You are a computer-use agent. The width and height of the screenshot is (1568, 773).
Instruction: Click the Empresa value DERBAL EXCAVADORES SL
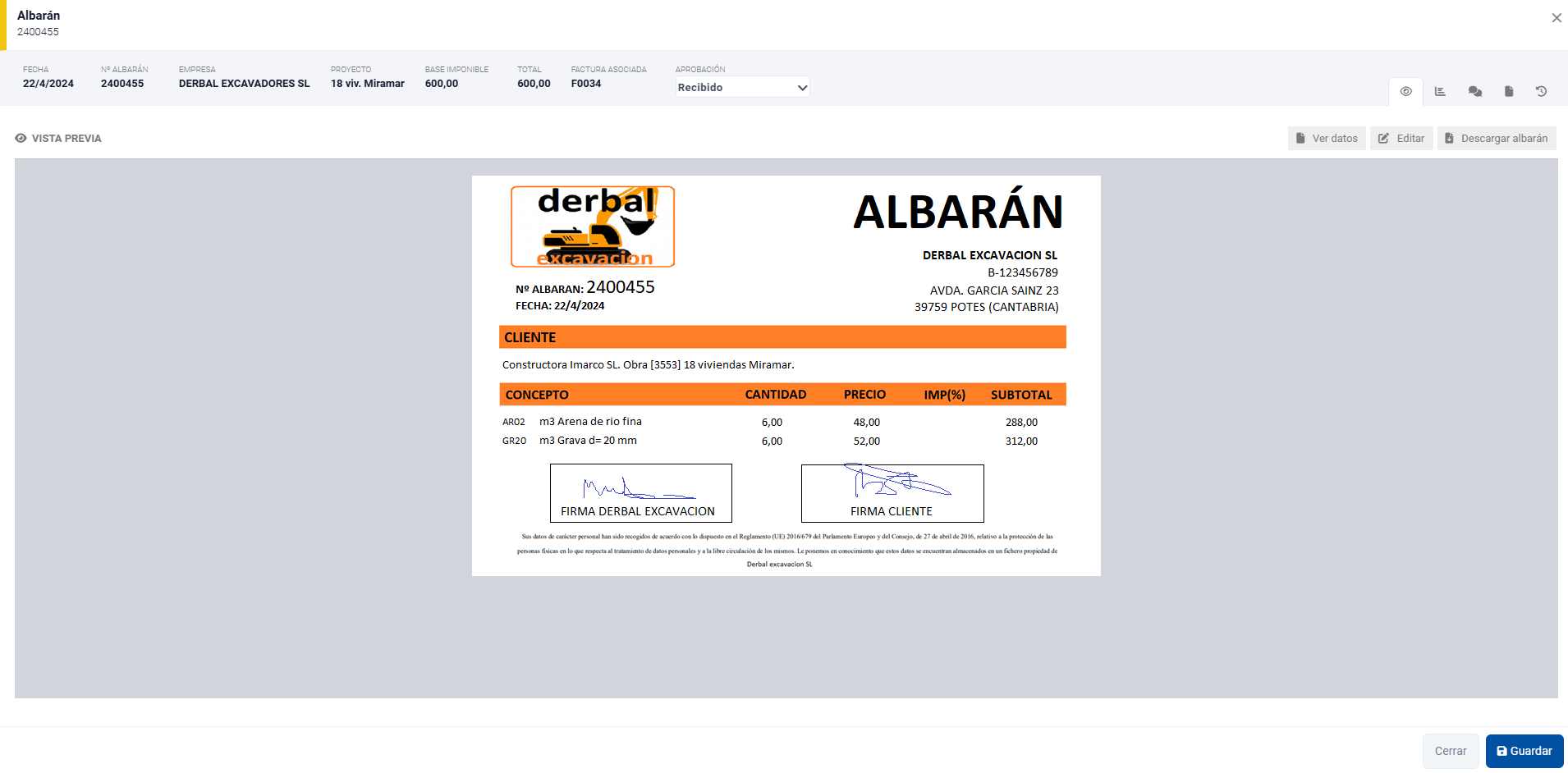(x=244, y=84)
